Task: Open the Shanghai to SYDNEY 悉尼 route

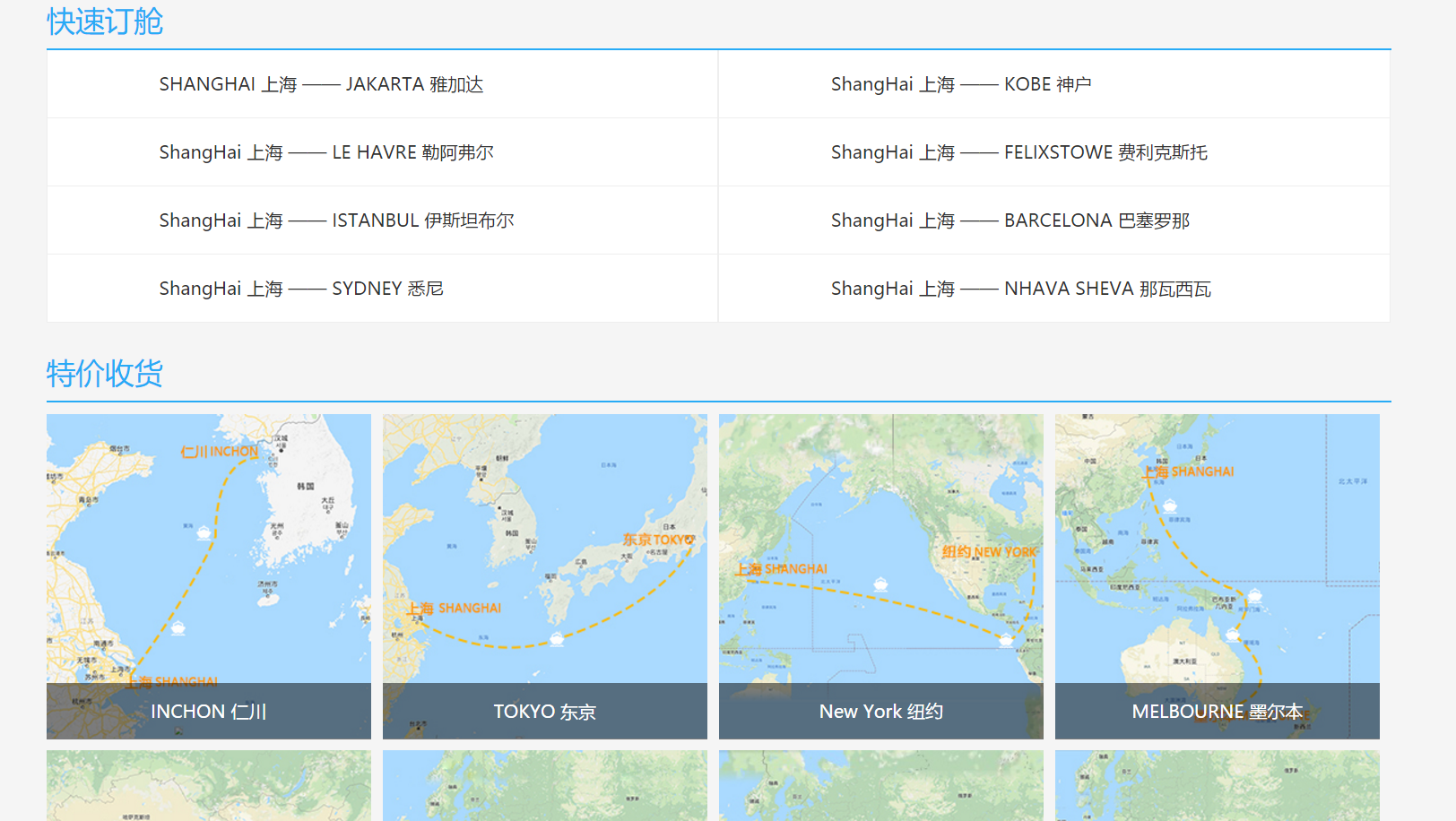Action: [x=301, y=289]
